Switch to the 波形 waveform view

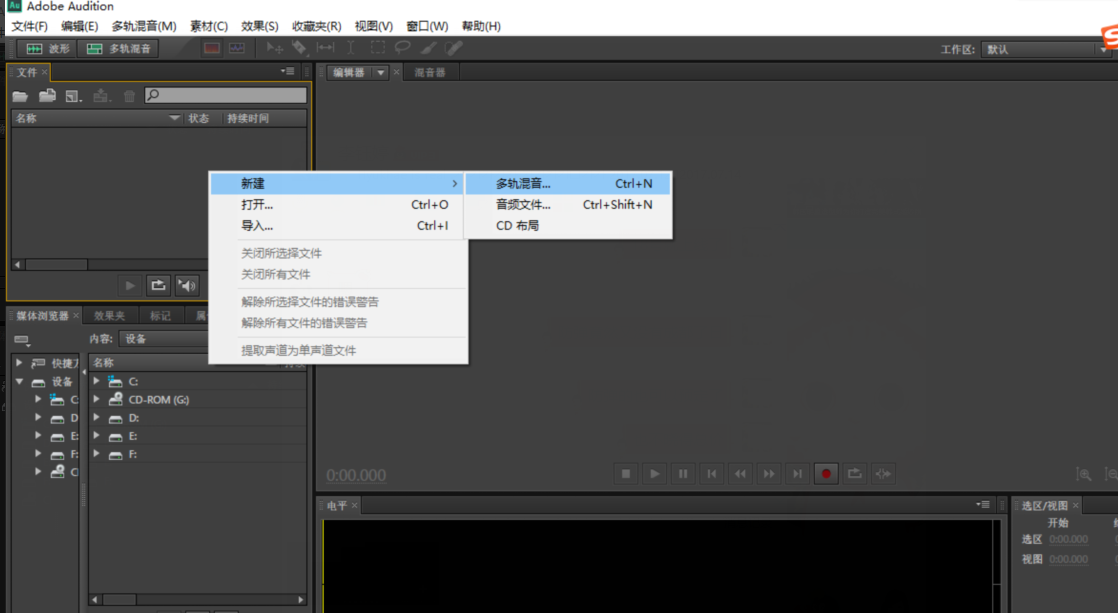pyautogui.click(x=48, y=48)
